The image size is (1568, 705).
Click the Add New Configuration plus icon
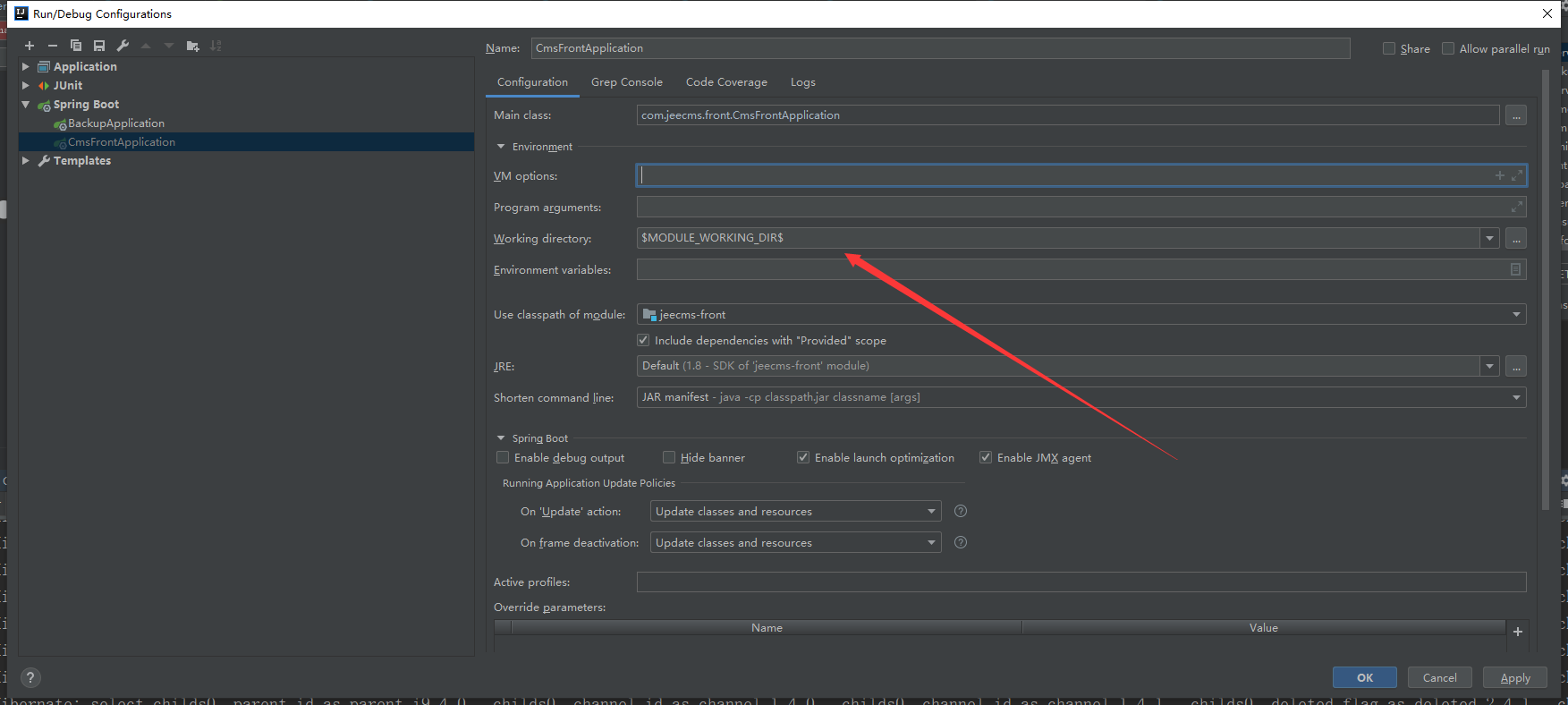tap(30, 46)
